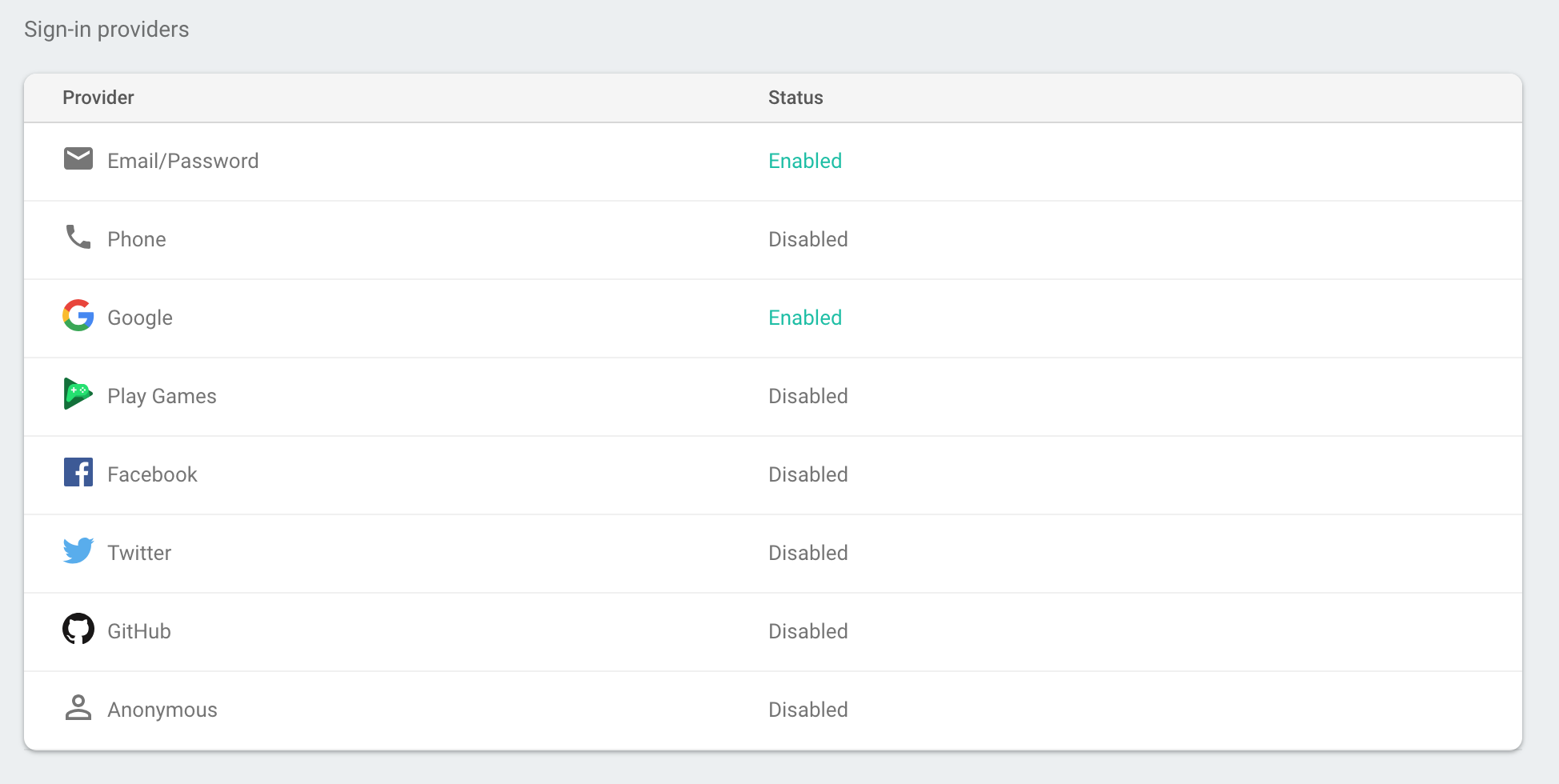Open the Twitter provider label

pyautogui.click(x=139, y=553)
